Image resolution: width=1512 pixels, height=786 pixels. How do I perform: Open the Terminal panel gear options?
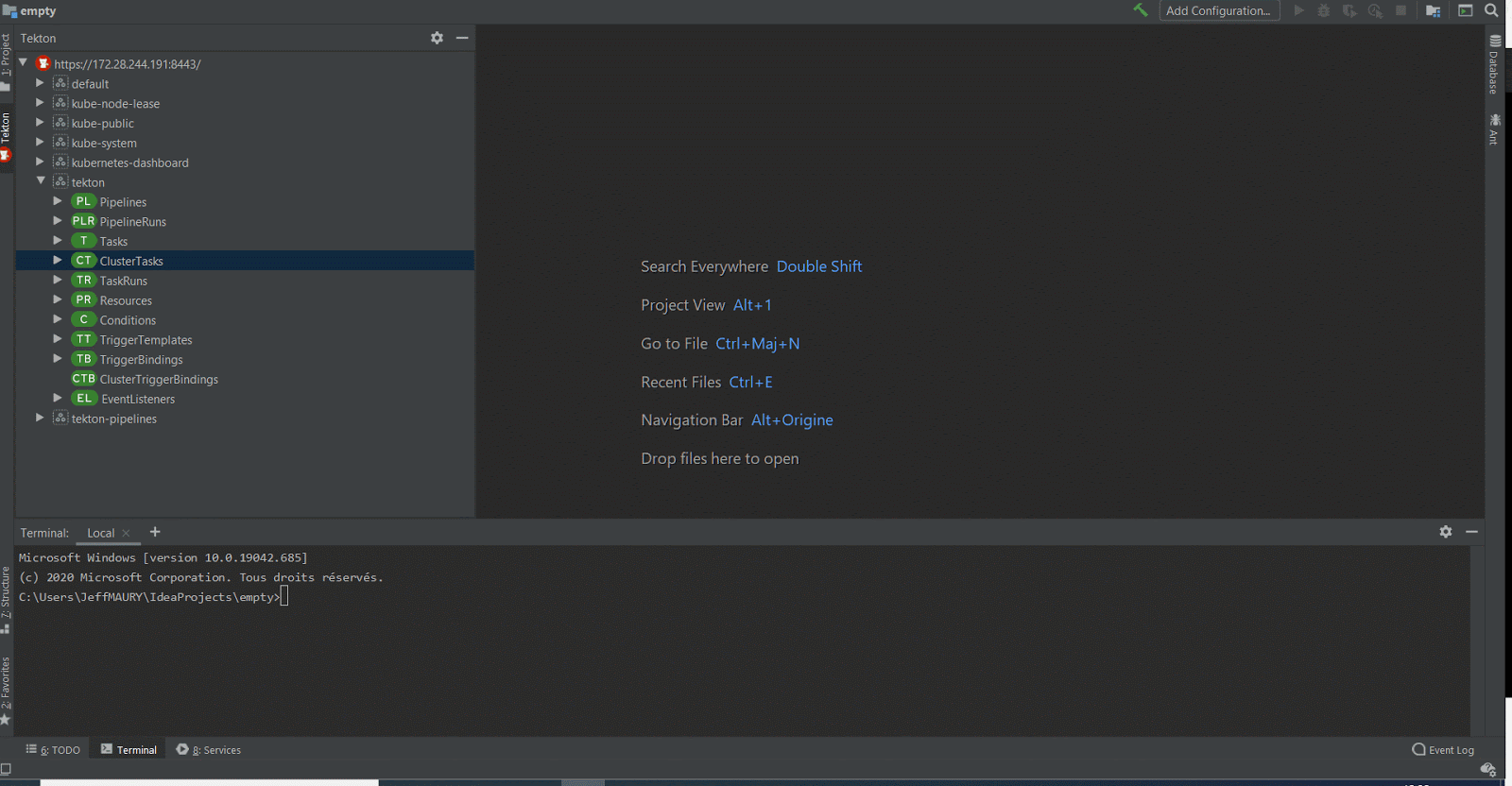click(1445, 532)
